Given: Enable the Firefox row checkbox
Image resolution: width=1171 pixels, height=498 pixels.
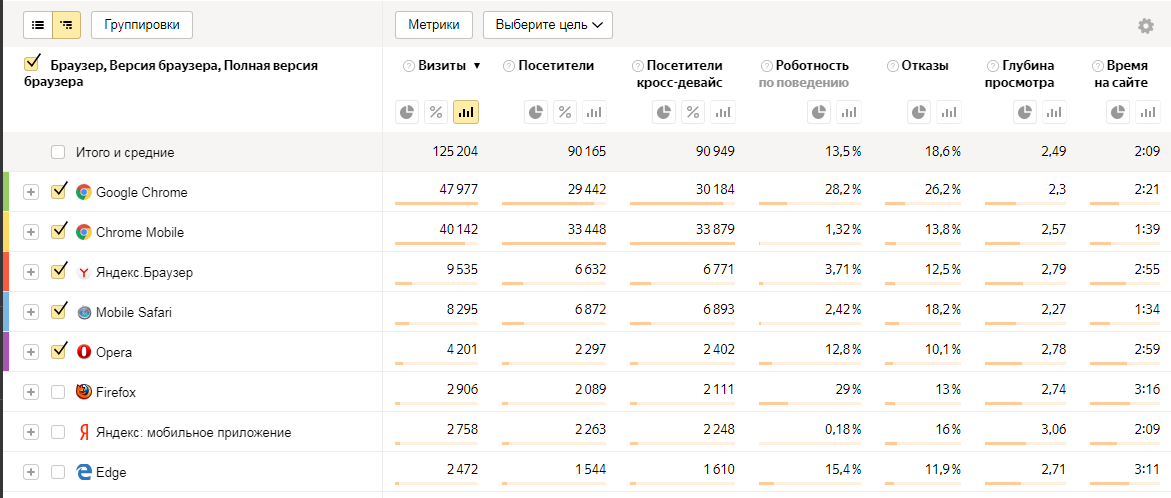Looking at the screenshot, I should pyautogui.click(x=59, y=392).
